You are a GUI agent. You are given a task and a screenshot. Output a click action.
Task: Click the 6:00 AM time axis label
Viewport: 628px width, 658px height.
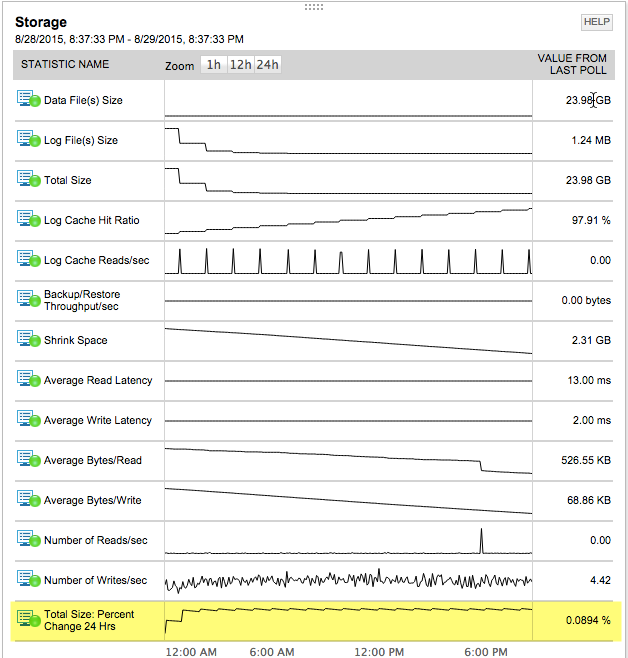[272, 652]
